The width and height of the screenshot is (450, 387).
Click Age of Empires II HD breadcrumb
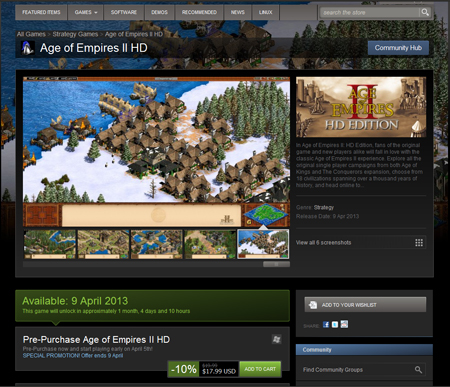pos(134,34)
